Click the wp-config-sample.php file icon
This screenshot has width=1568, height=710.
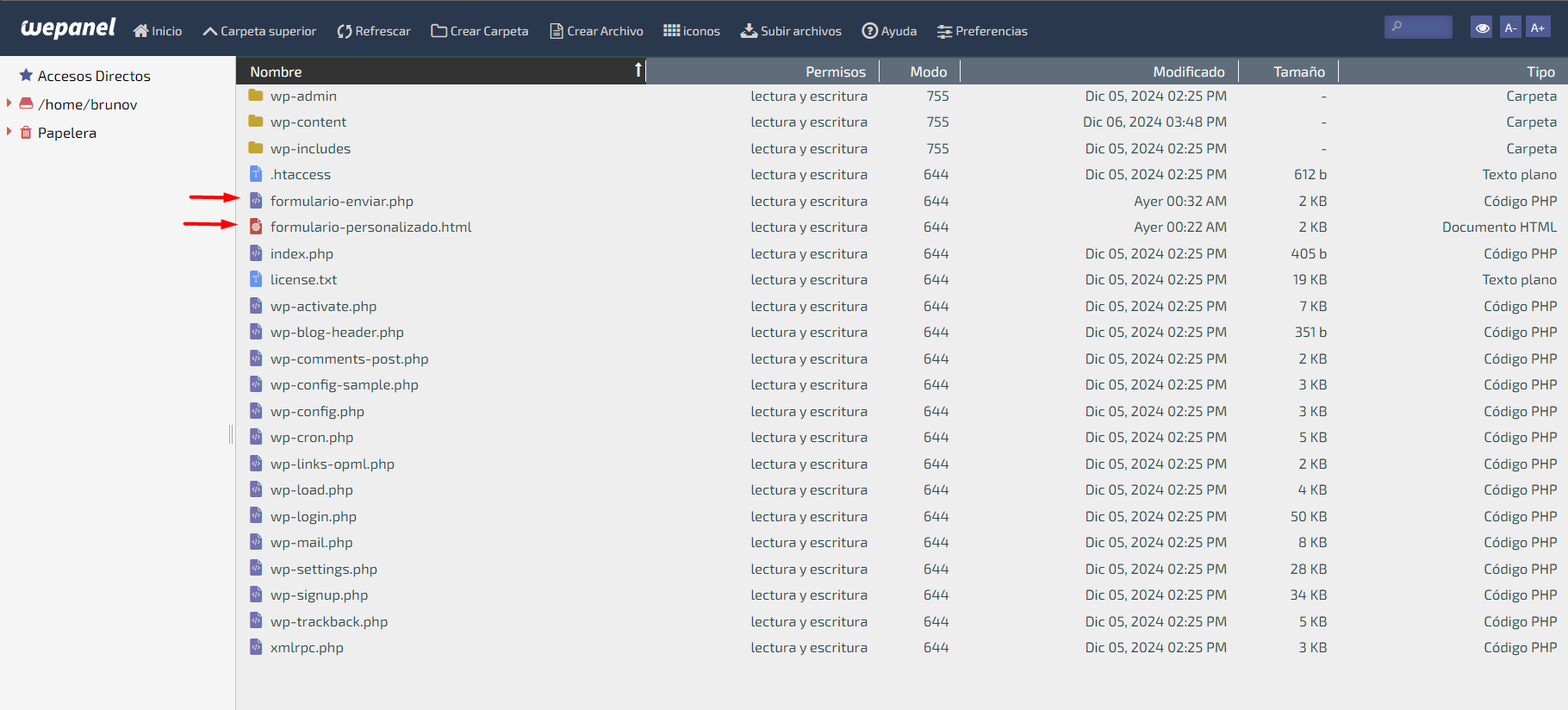256,383
